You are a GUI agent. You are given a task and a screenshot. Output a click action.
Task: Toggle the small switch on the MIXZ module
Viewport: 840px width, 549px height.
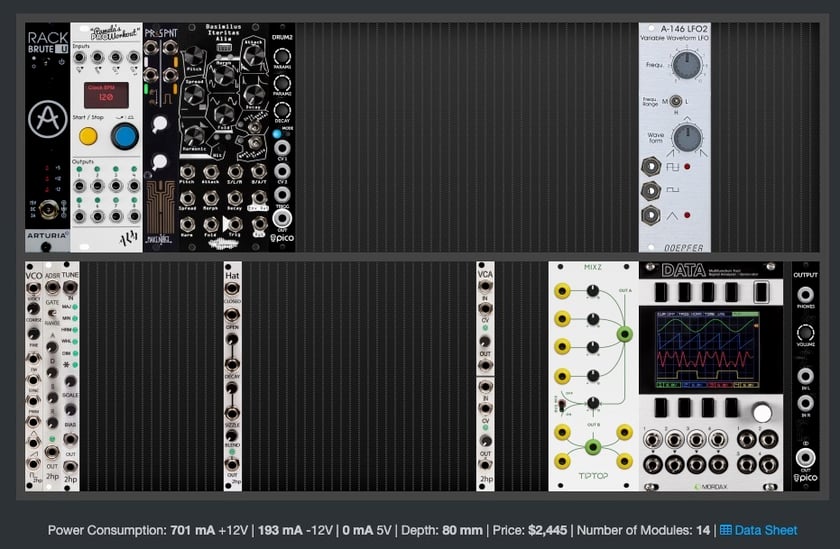(561, 405)
